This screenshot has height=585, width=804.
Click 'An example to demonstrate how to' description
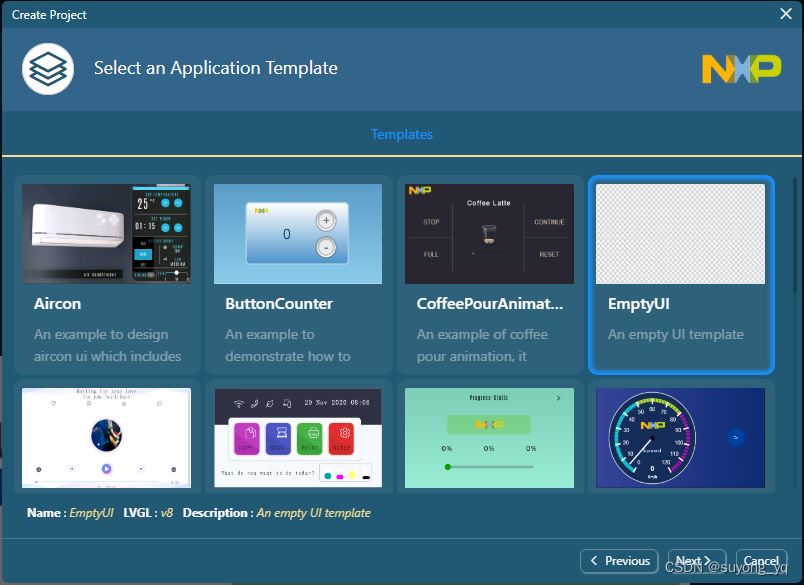[288, 345]
